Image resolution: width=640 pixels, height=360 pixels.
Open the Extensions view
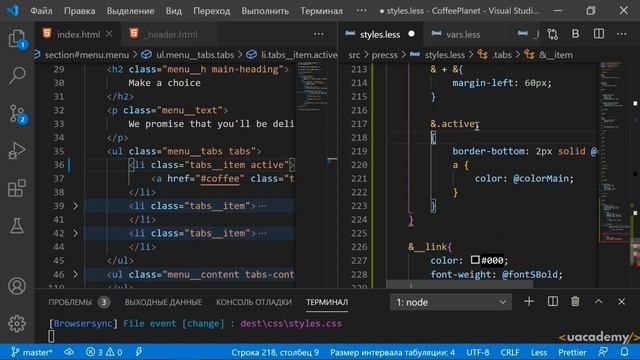click(x=17, y=188)
